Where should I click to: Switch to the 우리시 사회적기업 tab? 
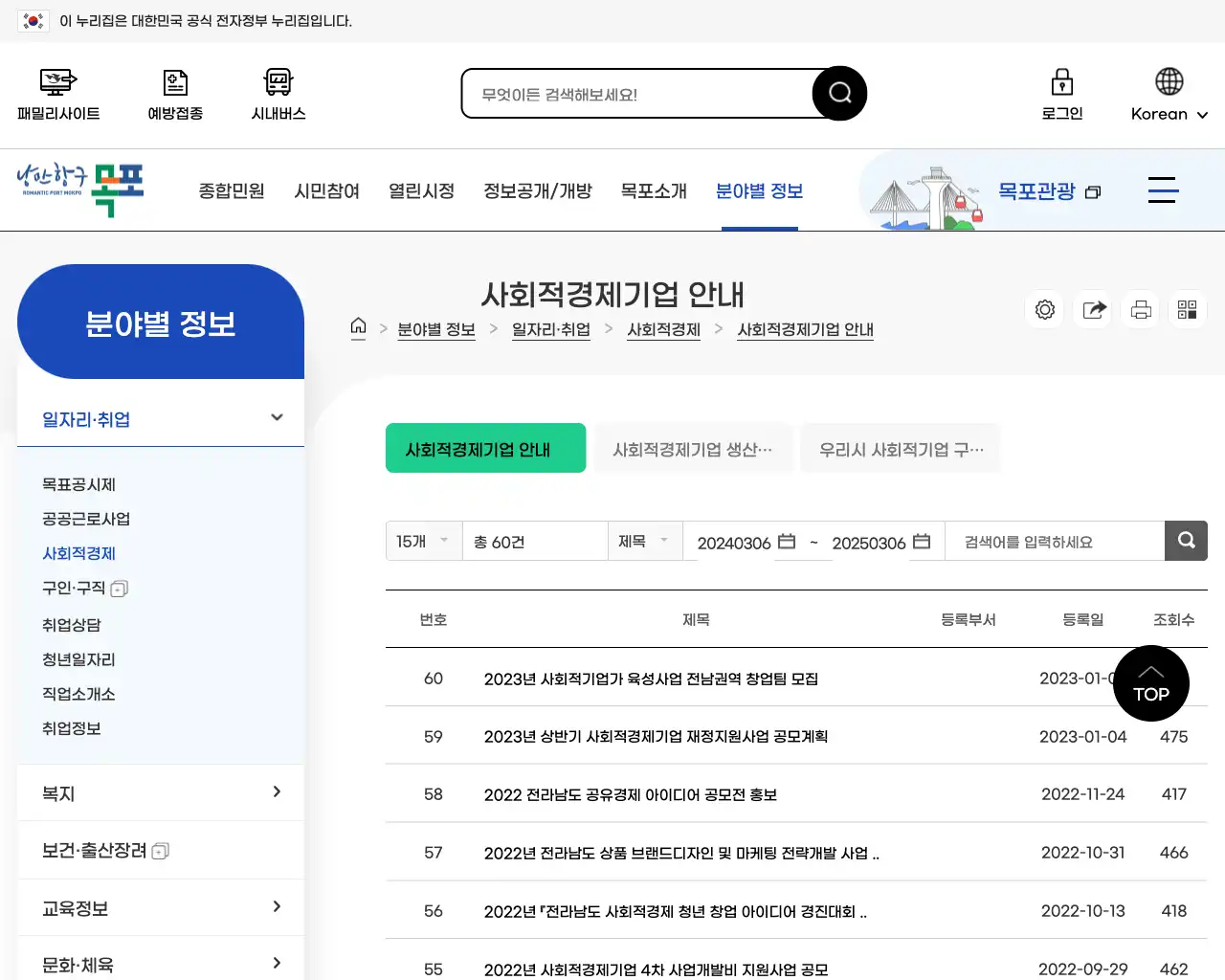(900, 448)
